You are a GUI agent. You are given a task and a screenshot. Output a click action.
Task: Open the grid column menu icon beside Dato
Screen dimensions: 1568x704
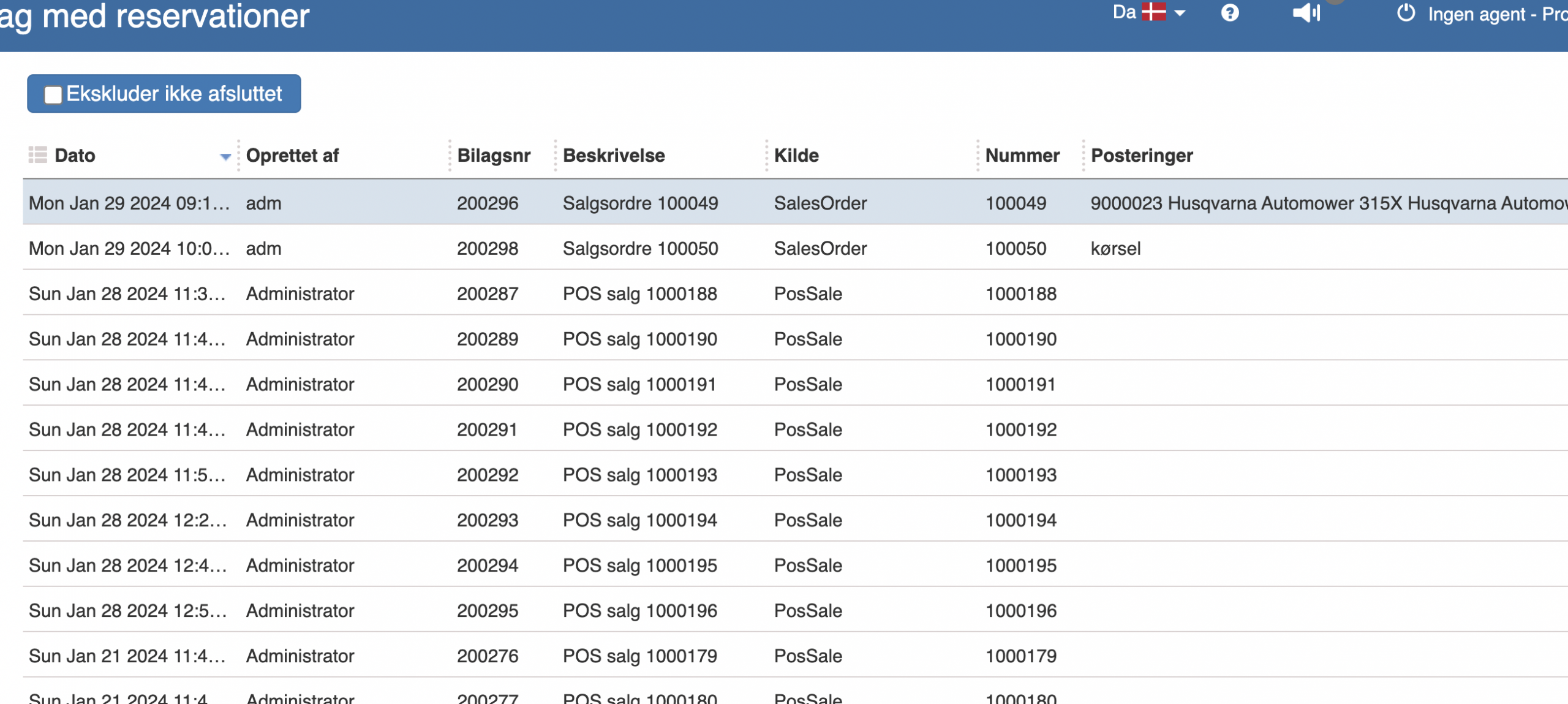[x=38, y=155]
